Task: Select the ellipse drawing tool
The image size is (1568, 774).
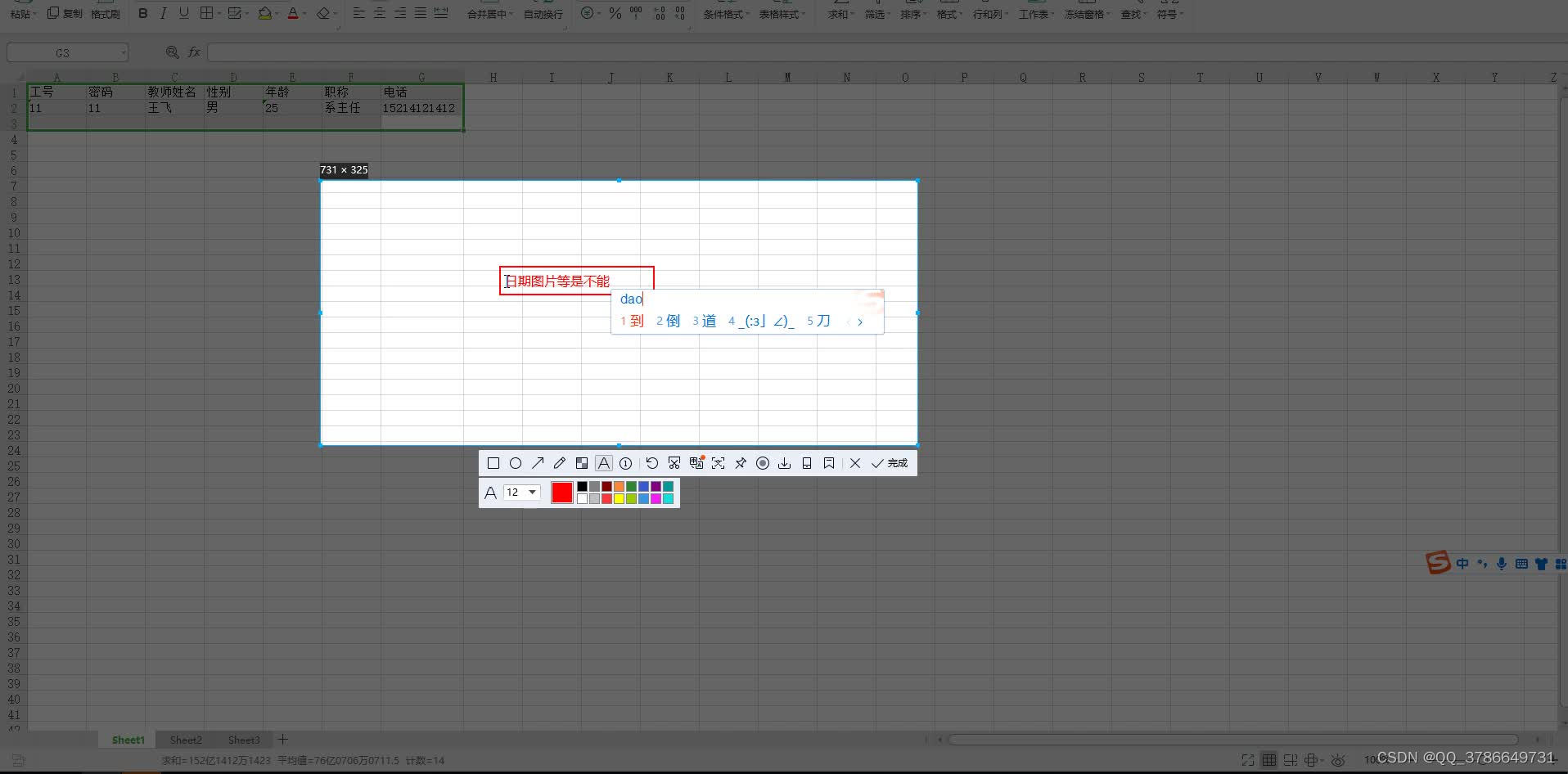Action: (516, 463)
